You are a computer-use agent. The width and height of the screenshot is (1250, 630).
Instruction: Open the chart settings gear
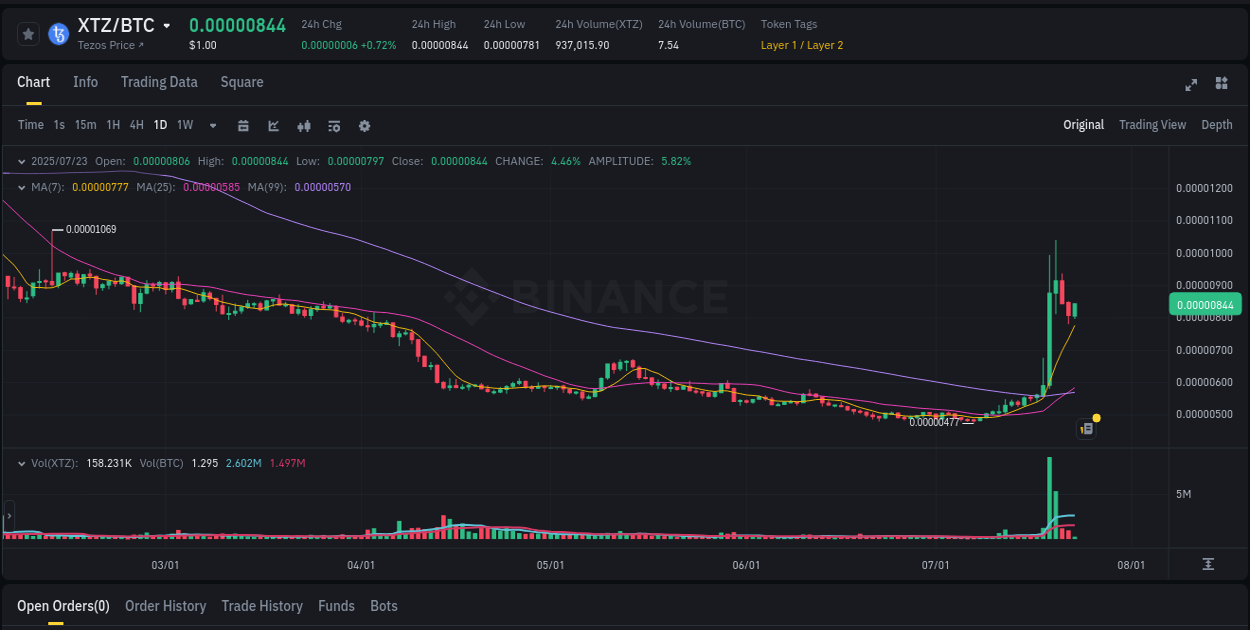364,125
